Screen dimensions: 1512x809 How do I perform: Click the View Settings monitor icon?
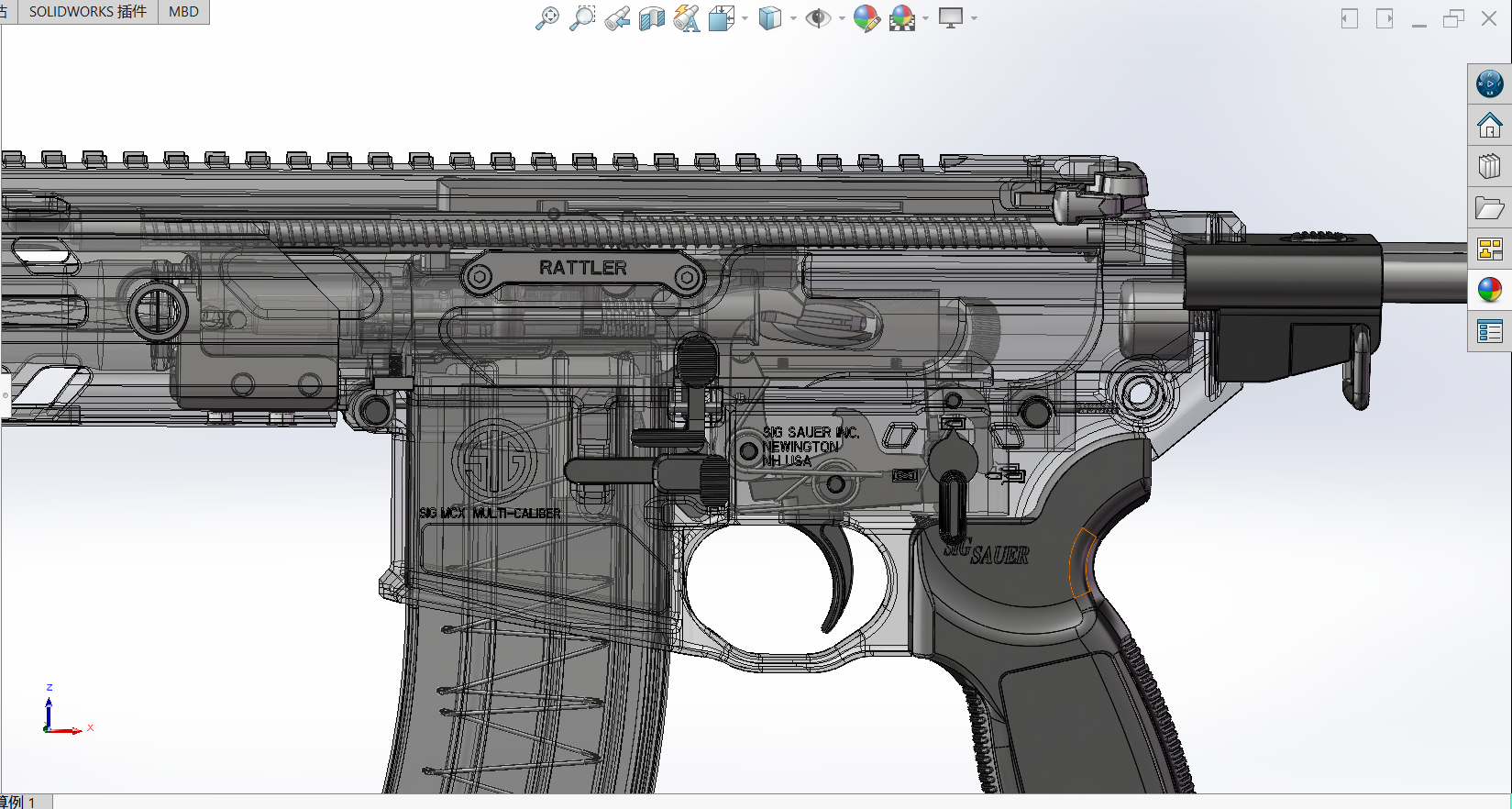[x=951, y=17]
